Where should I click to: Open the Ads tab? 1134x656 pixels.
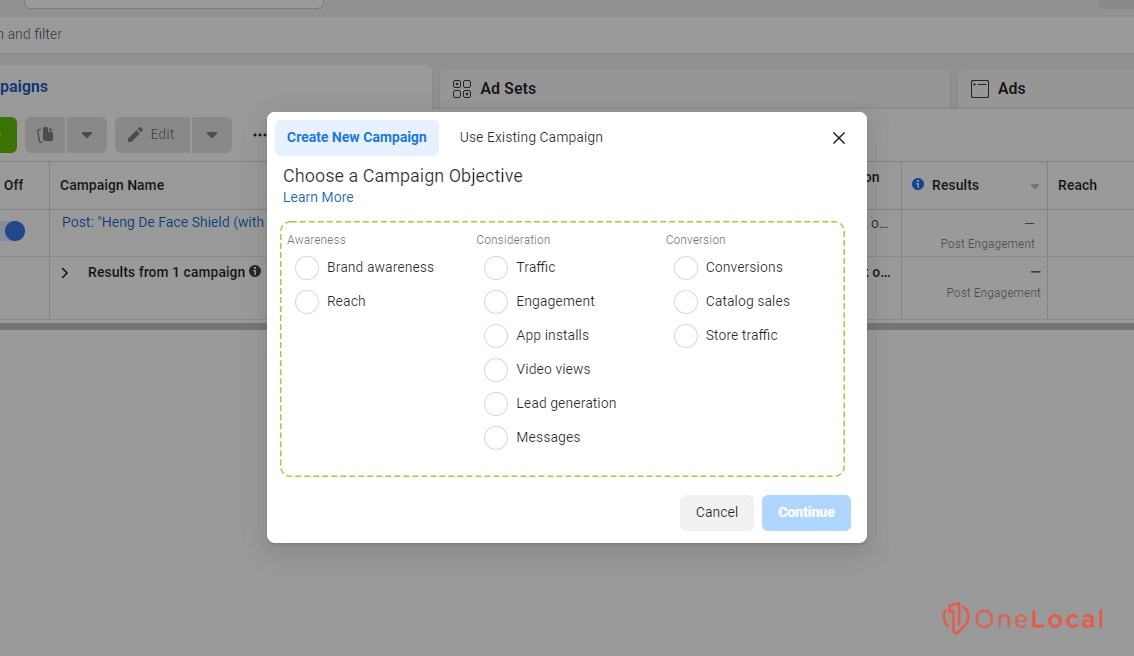coord(1011,88)
